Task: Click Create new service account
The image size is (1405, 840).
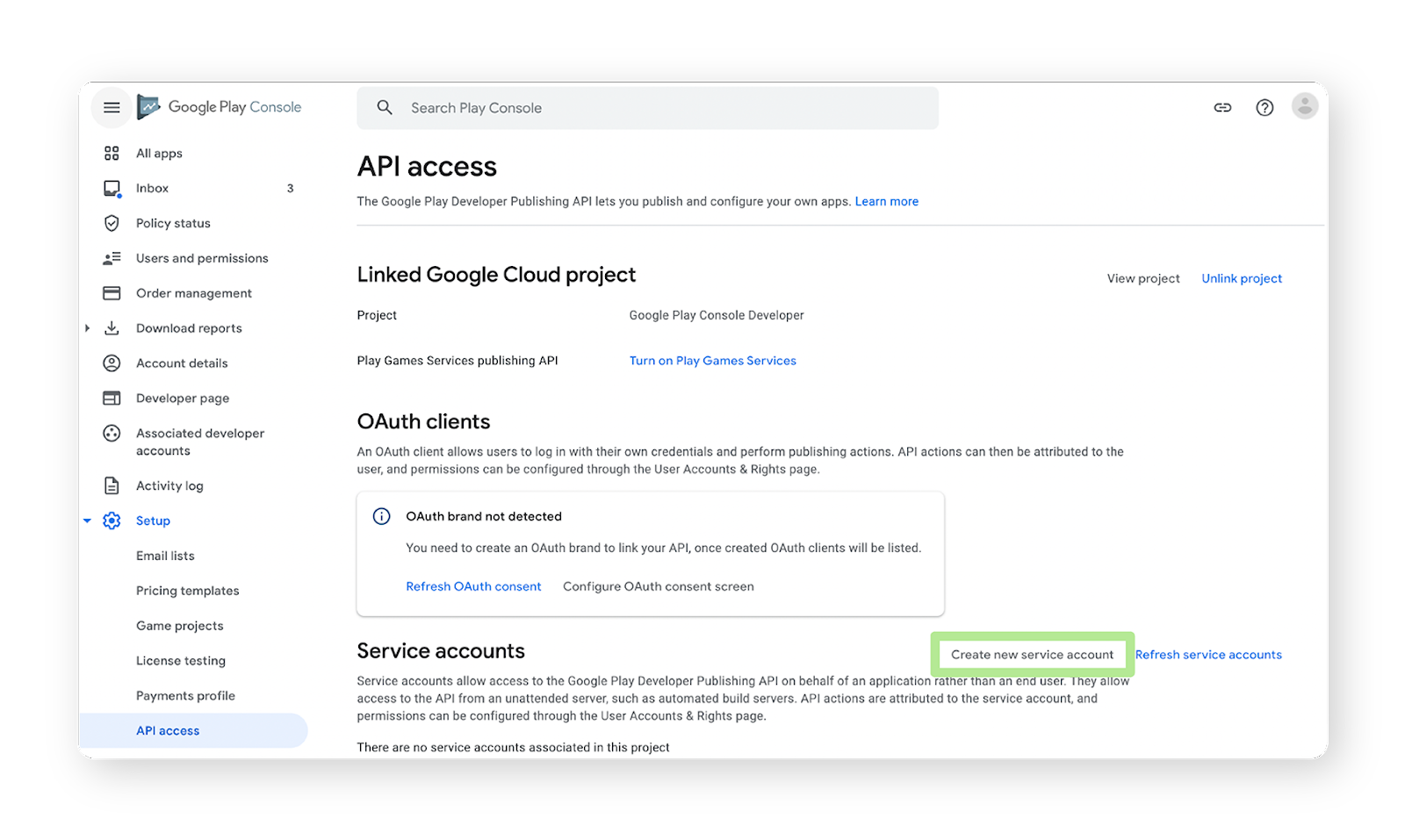Action: coord(1031,654)
